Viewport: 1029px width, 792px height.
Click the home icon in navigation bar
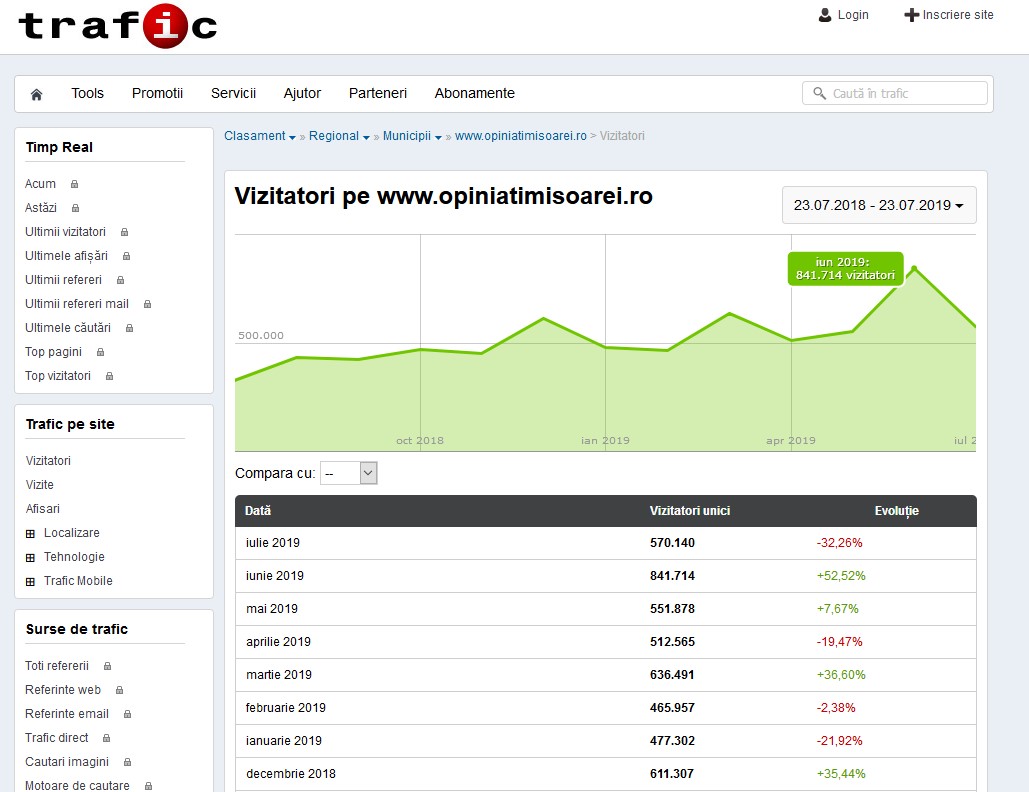(37, 94)
